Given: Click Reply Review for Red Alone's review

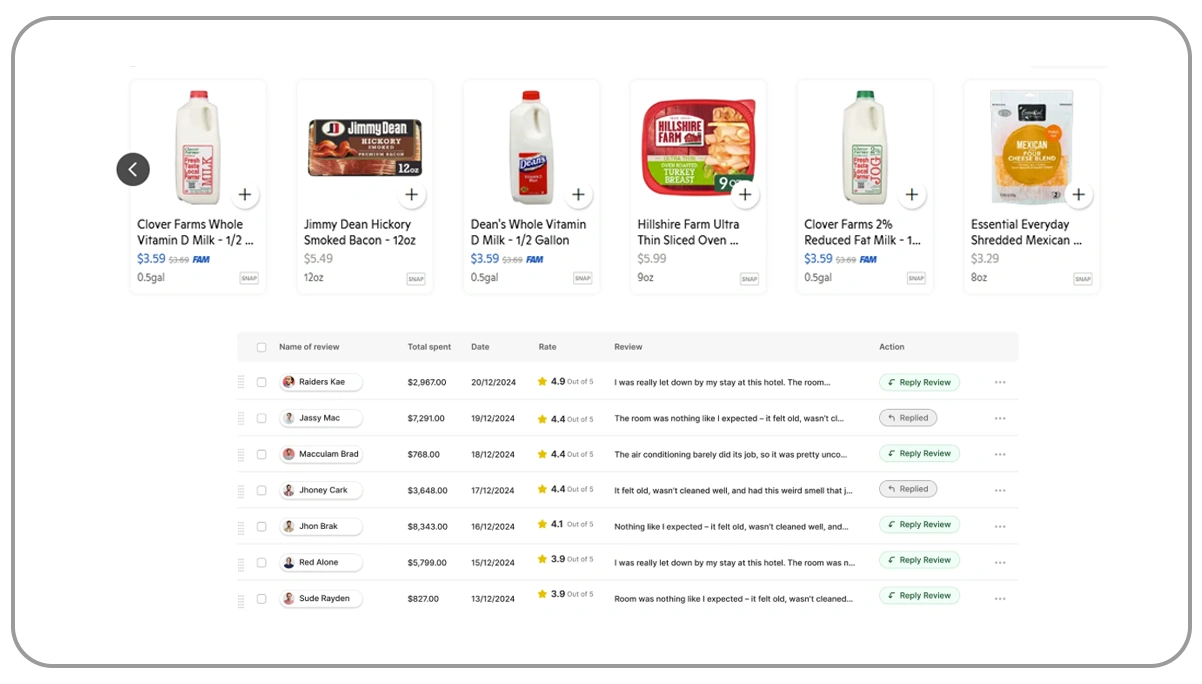Looking at the screenshot, I should tap(918, 560).
